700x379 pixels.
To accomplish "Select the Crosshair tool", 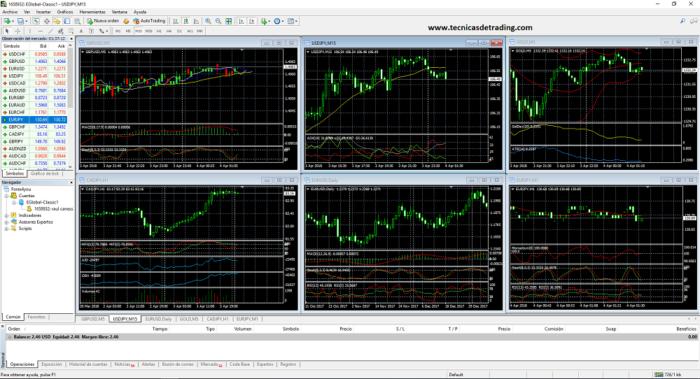I will 17,31.
